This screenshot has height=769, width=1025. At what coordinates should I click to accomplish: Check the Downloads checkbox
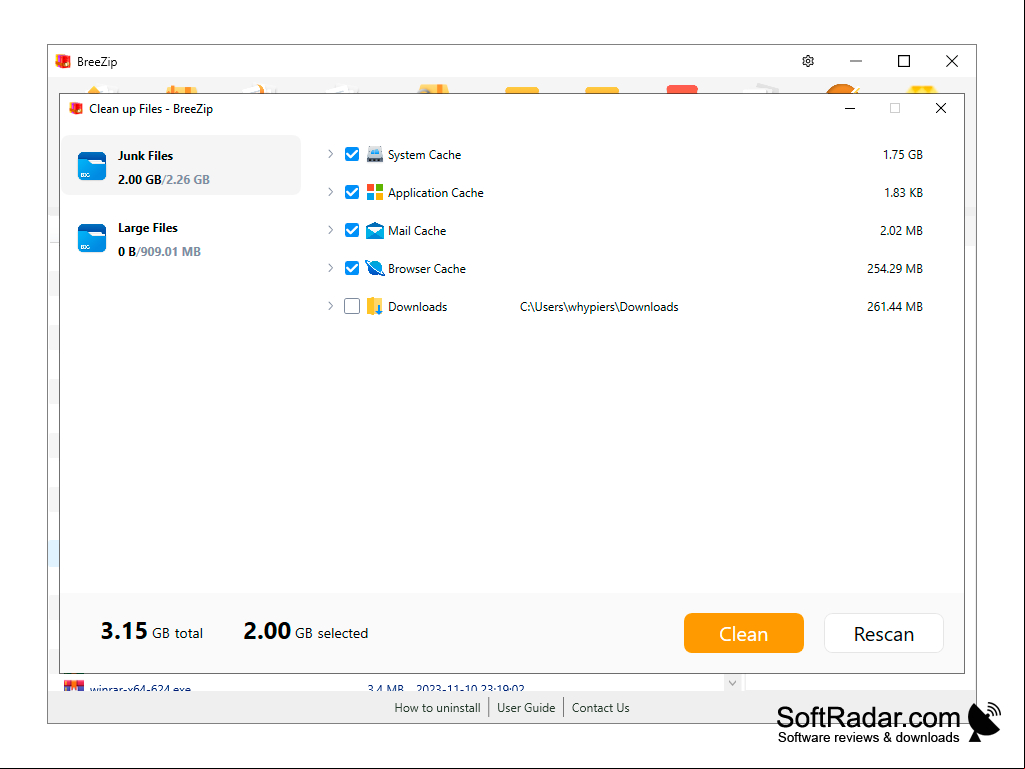point(352,306)
